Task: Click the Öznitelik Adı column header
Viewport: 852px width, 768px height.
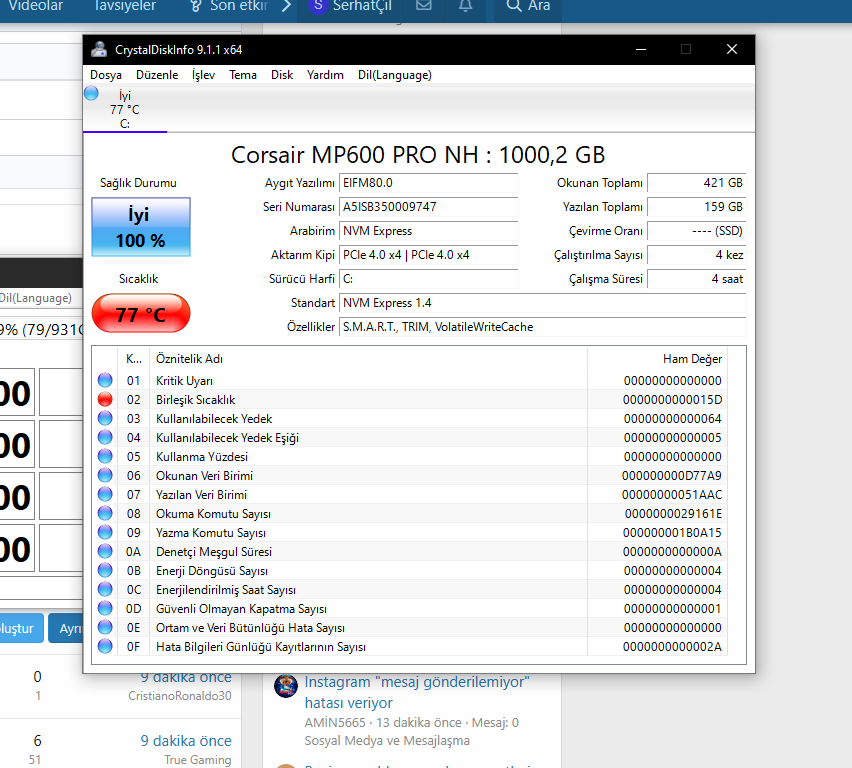Action: (368, 359)
